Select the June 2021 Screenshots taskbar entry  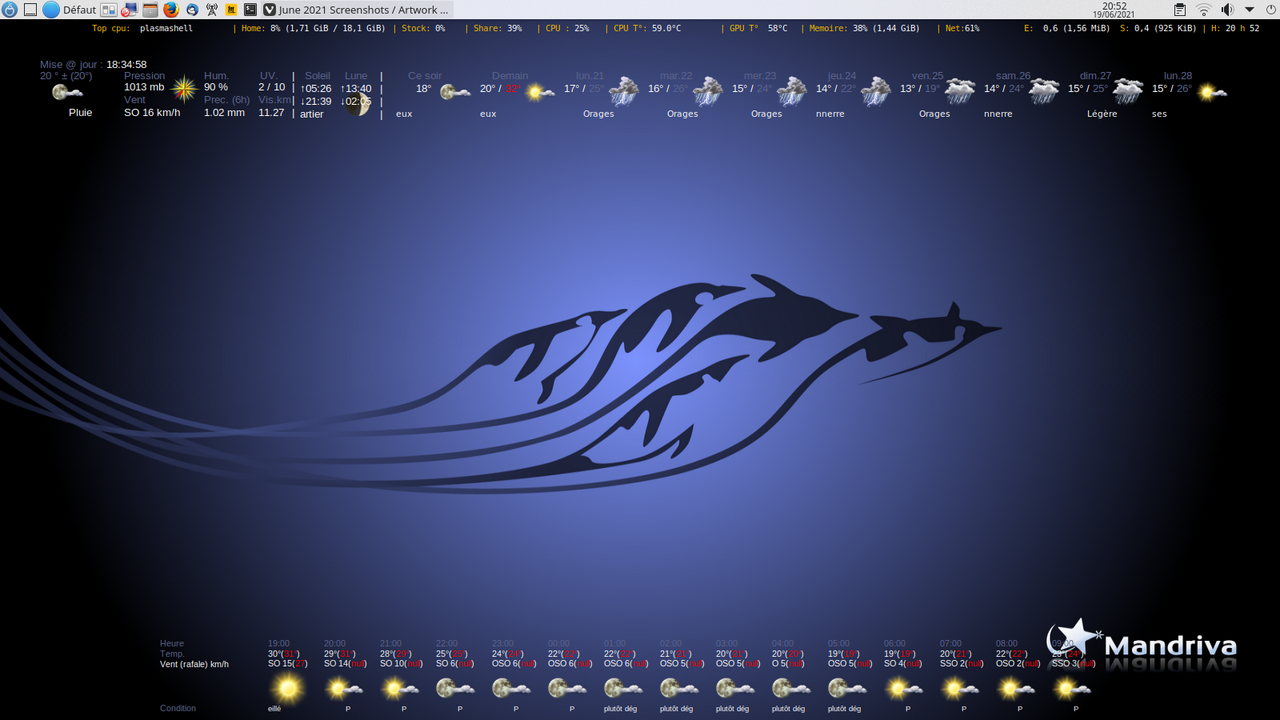tap(355, 9)
